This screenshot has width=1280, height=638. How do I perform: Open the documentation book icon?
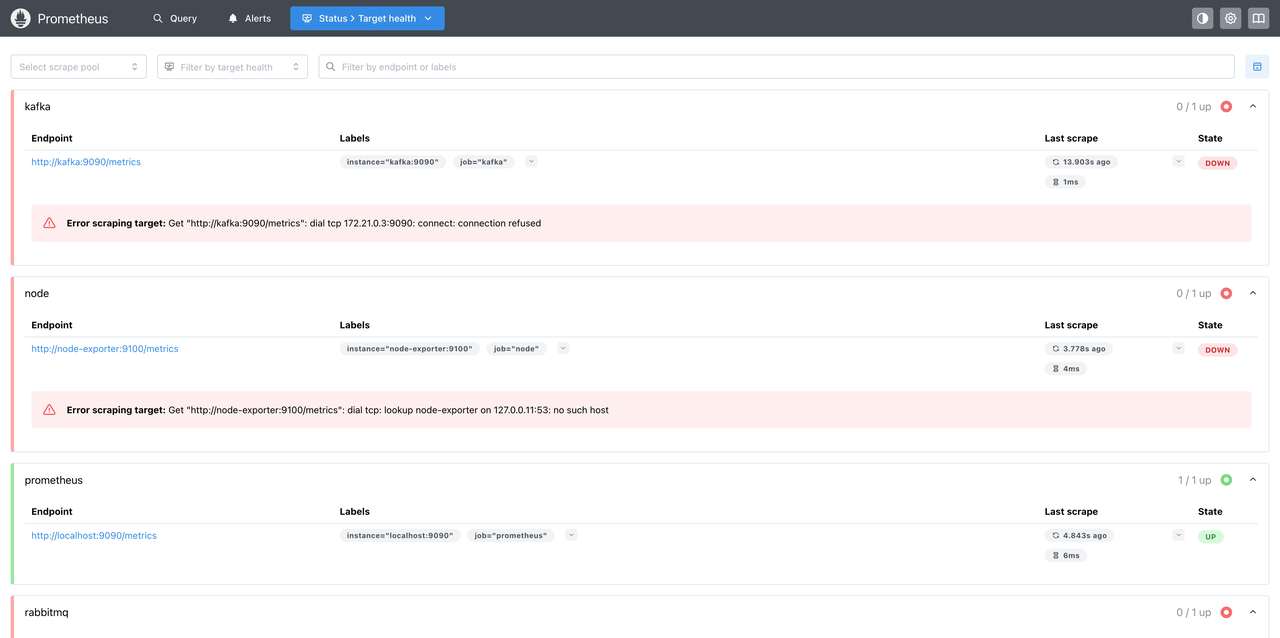coord(1258,18)
